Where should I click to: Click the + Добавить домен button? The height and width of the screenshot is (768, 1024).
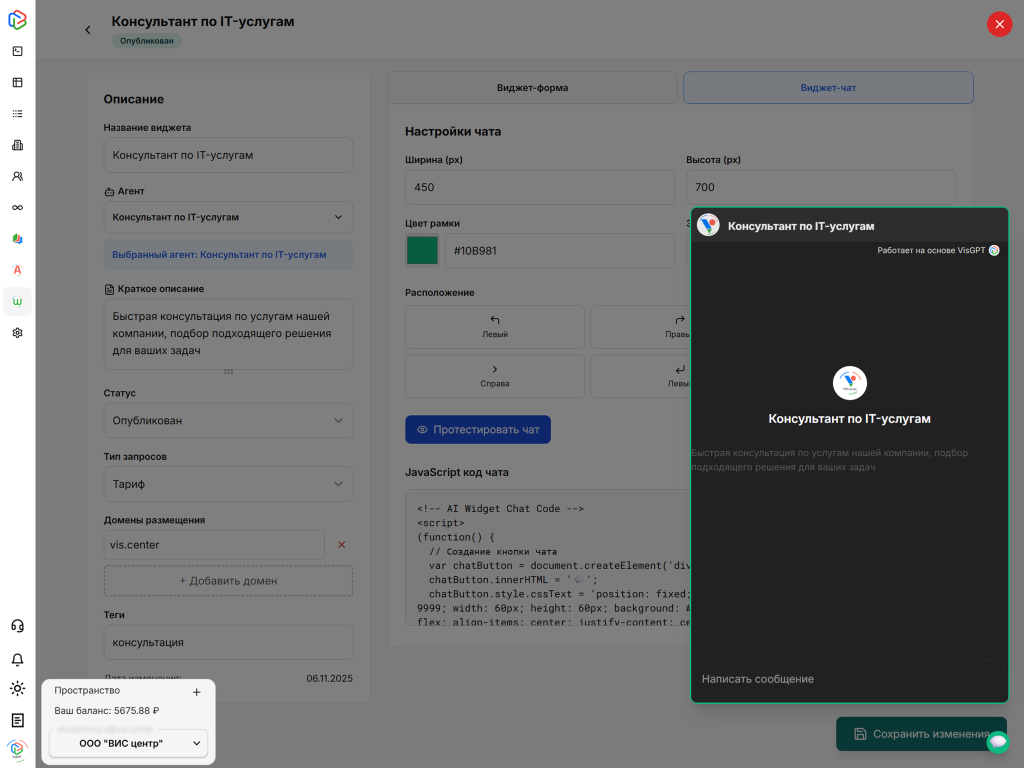pos(228,581)
